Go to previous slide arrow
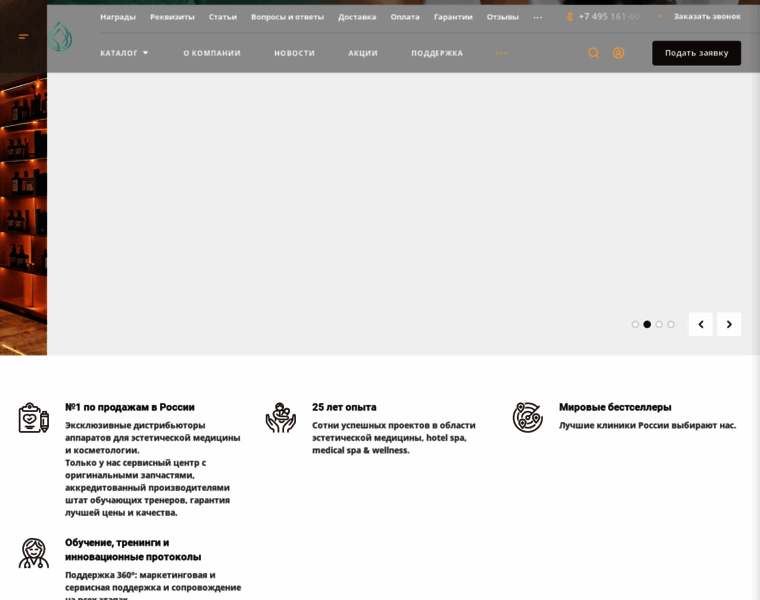This screenshot has height=600, width=760. [x=700, y=324]
